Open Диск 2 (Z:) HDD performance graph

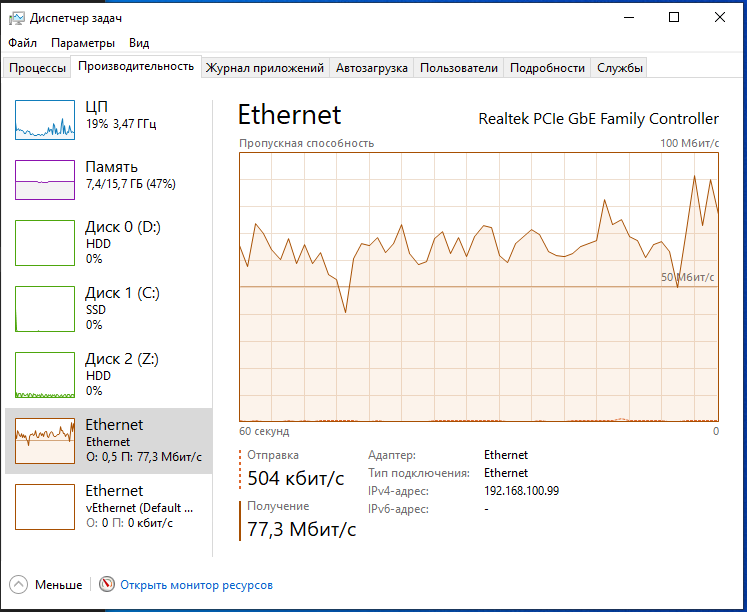(x=45, y=375)
